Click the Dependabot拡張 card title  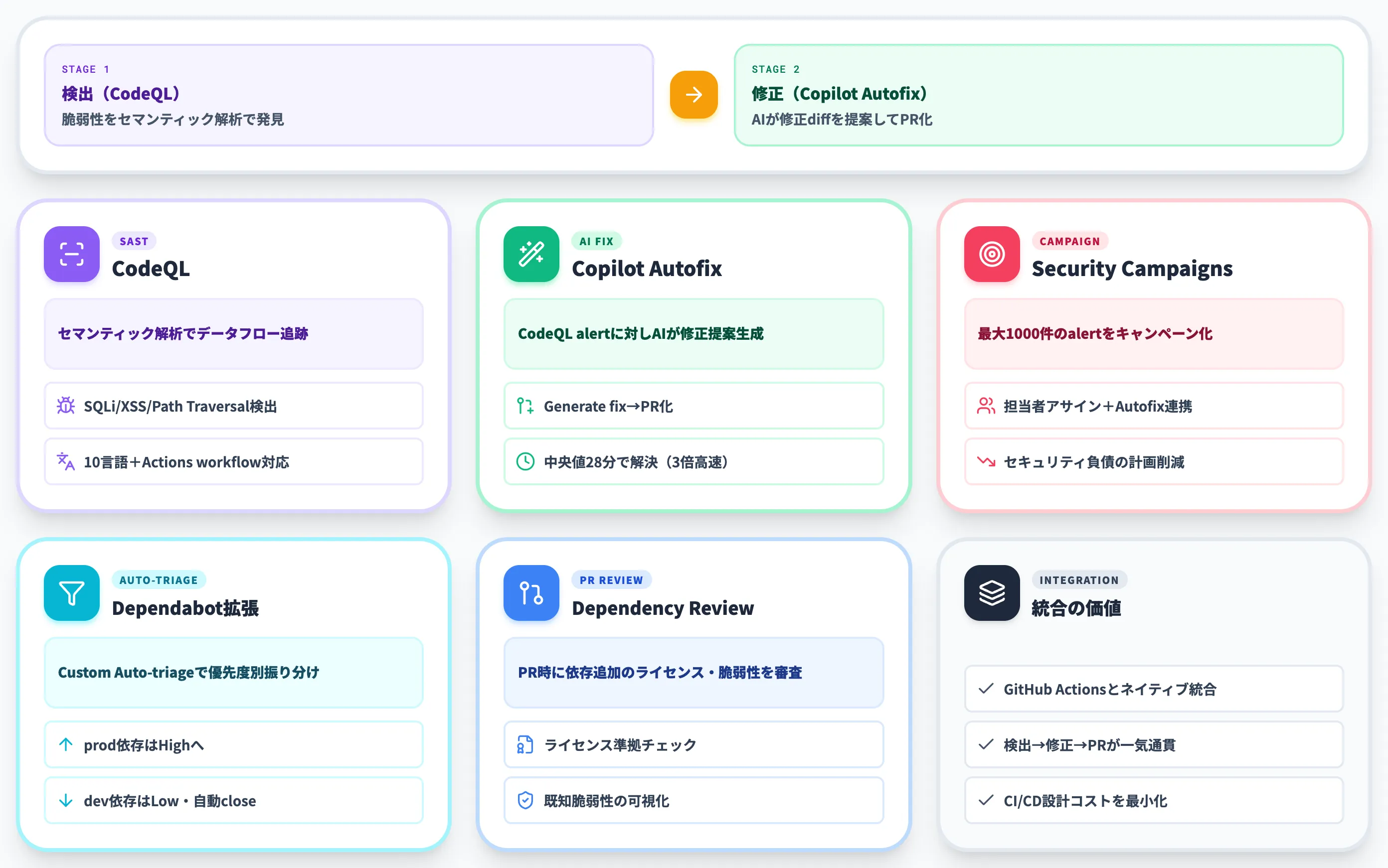click(x=185, y=608)
